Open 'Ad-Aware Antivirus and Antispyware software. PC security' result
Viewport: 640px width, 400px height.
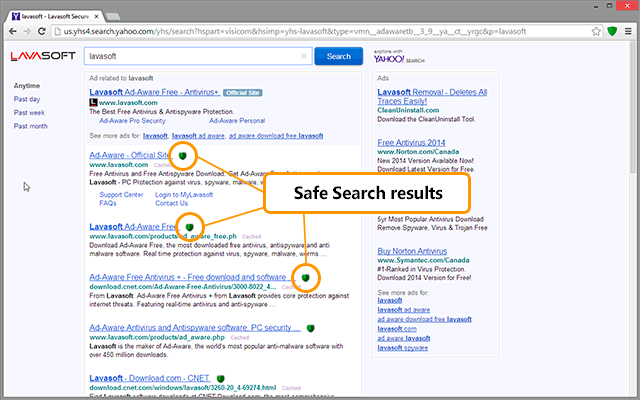pos(195,328)
